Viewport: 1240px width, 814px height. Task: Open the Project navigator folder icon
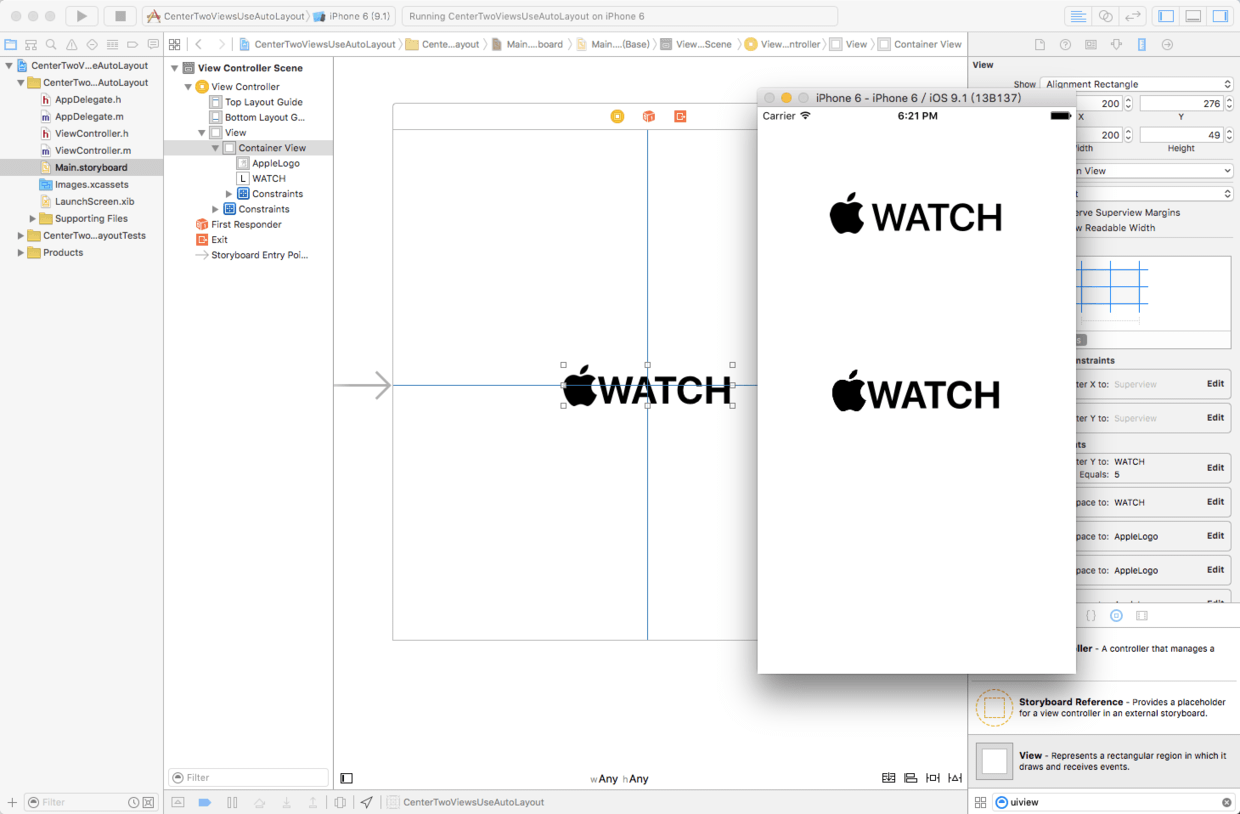(x=10, y=45)
